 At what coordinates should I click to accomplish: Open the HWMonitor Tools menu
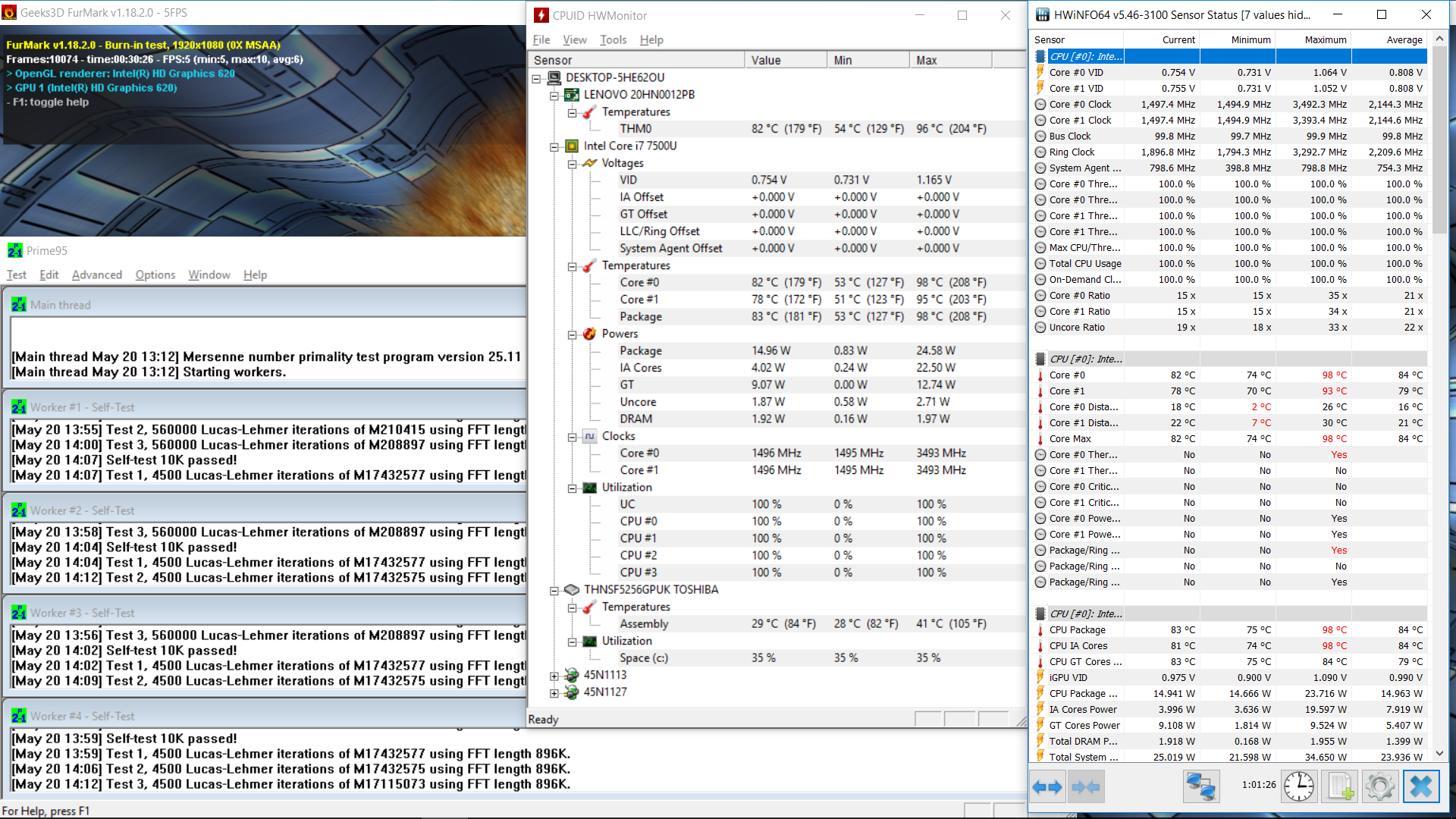[613, 39]
